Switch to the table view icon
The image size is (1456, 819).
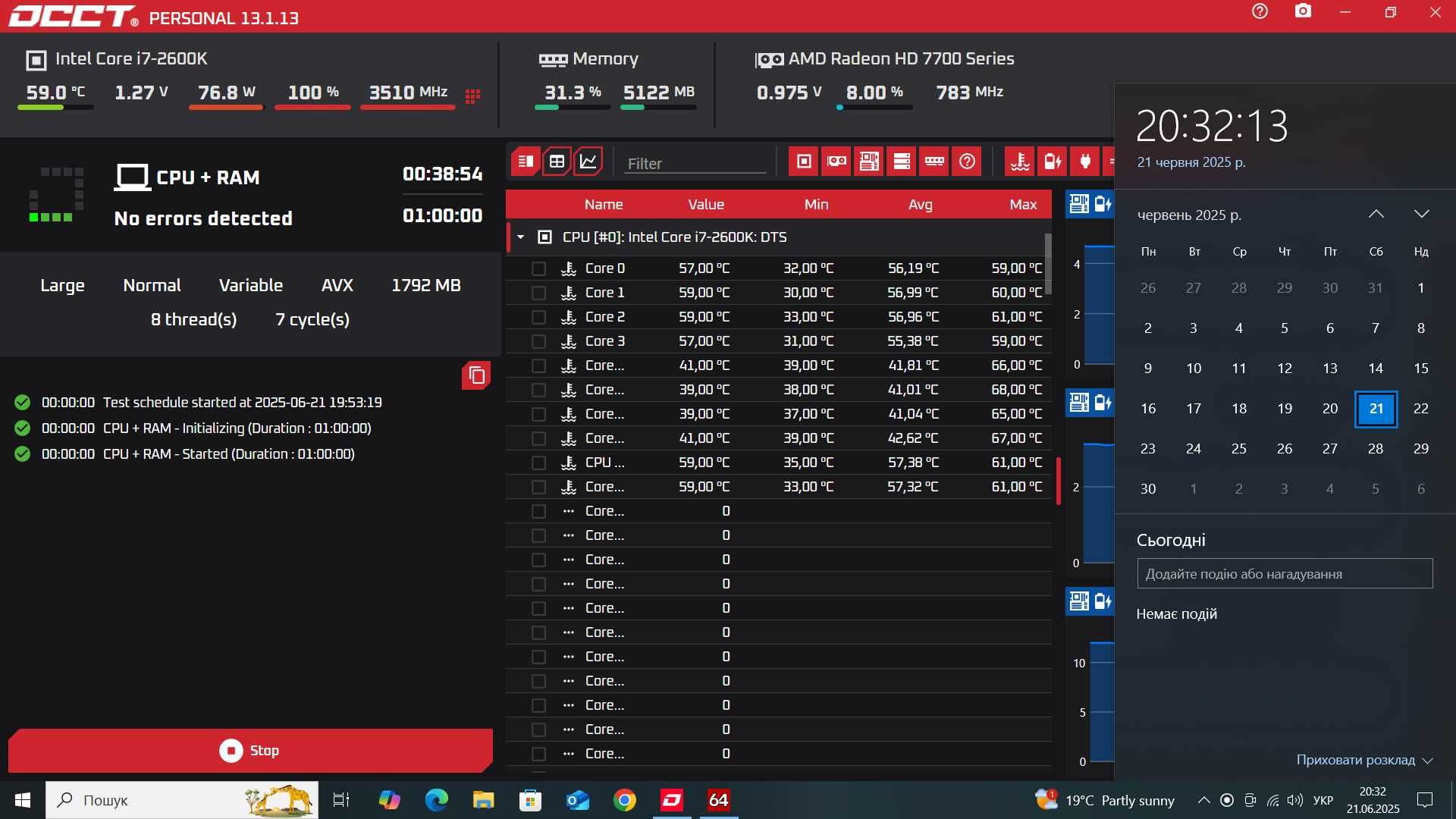[557, 162]
